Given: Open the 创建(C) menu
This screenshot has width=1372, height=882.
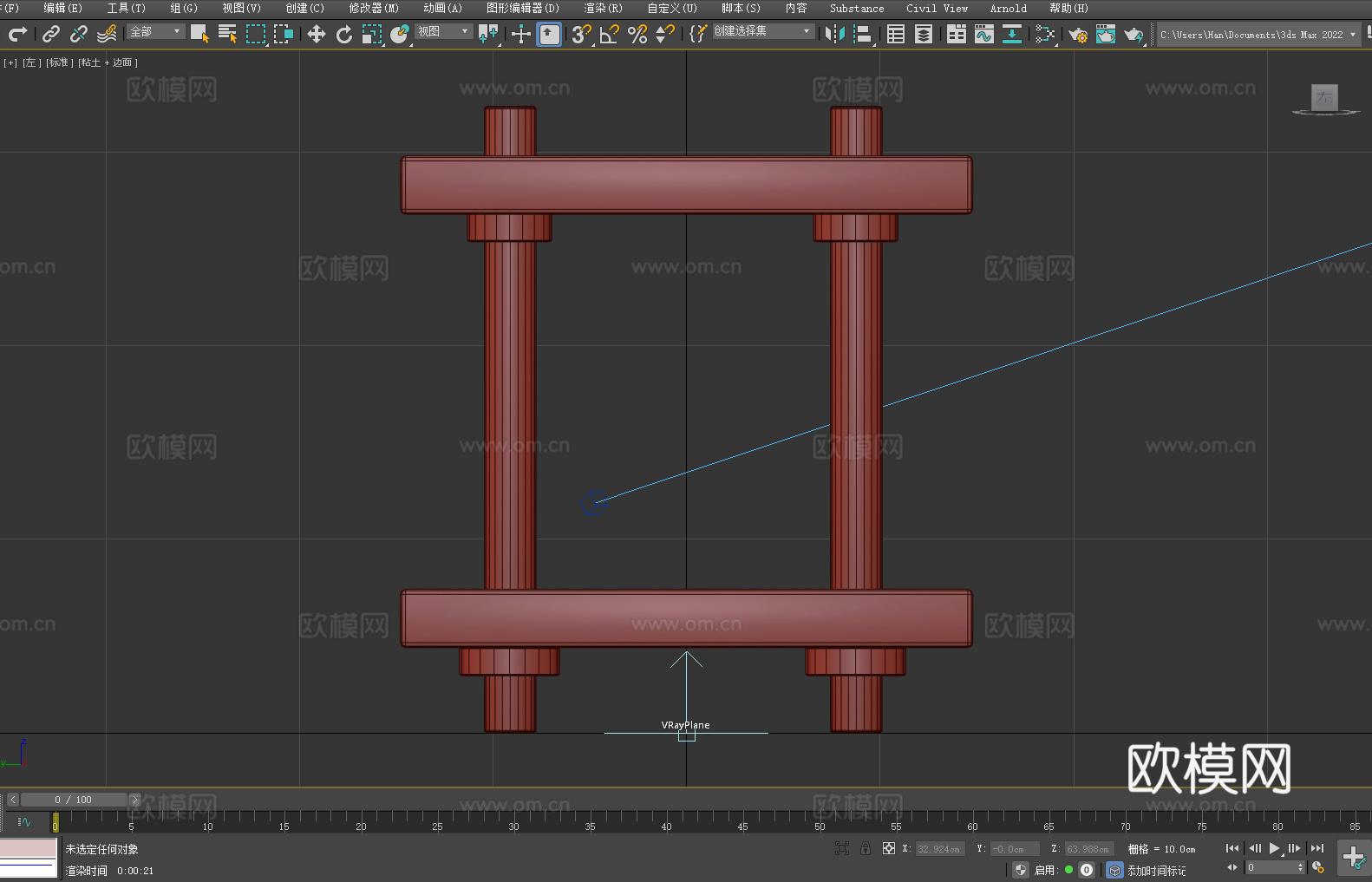Looking at the screenshot, I should (304, 8).
